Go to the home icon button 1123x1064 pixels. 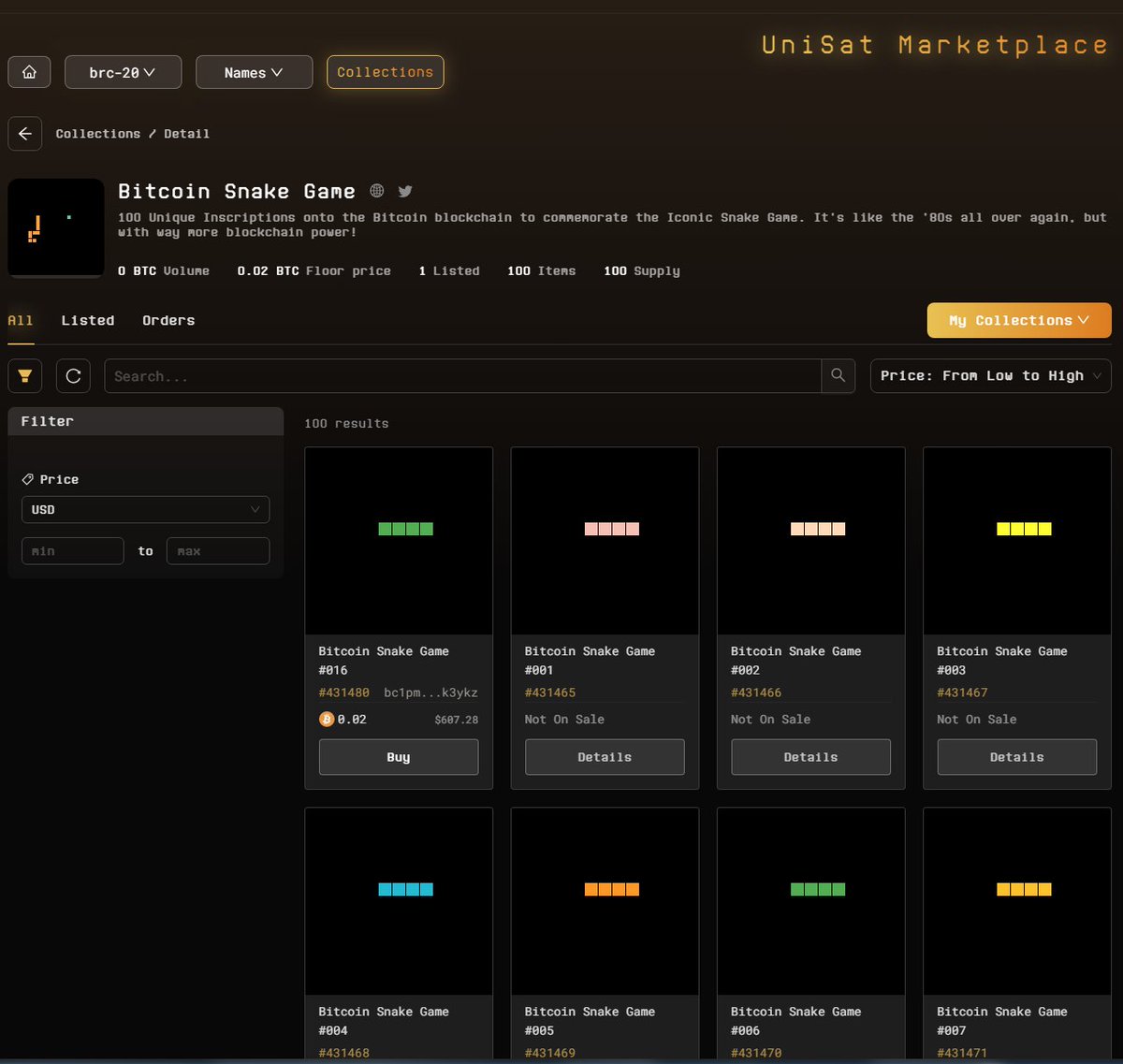(29, 72)
